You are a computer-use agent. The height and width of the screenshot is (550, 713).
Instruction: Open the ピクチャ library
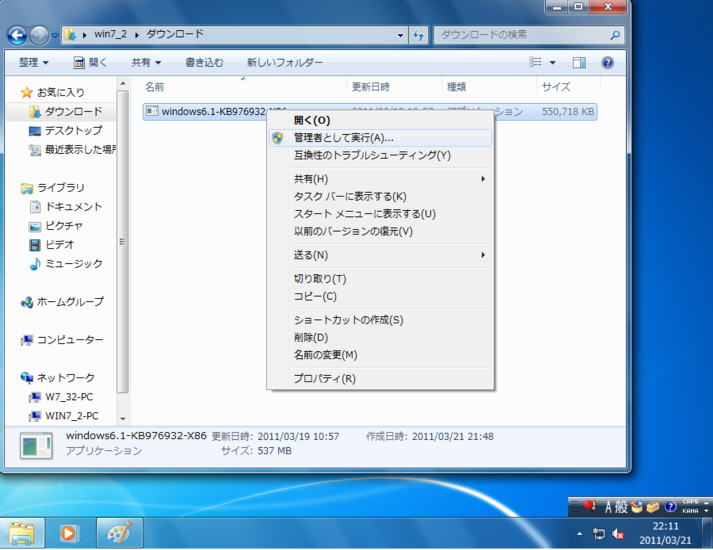pyautogui.click(x=55, y=225)
